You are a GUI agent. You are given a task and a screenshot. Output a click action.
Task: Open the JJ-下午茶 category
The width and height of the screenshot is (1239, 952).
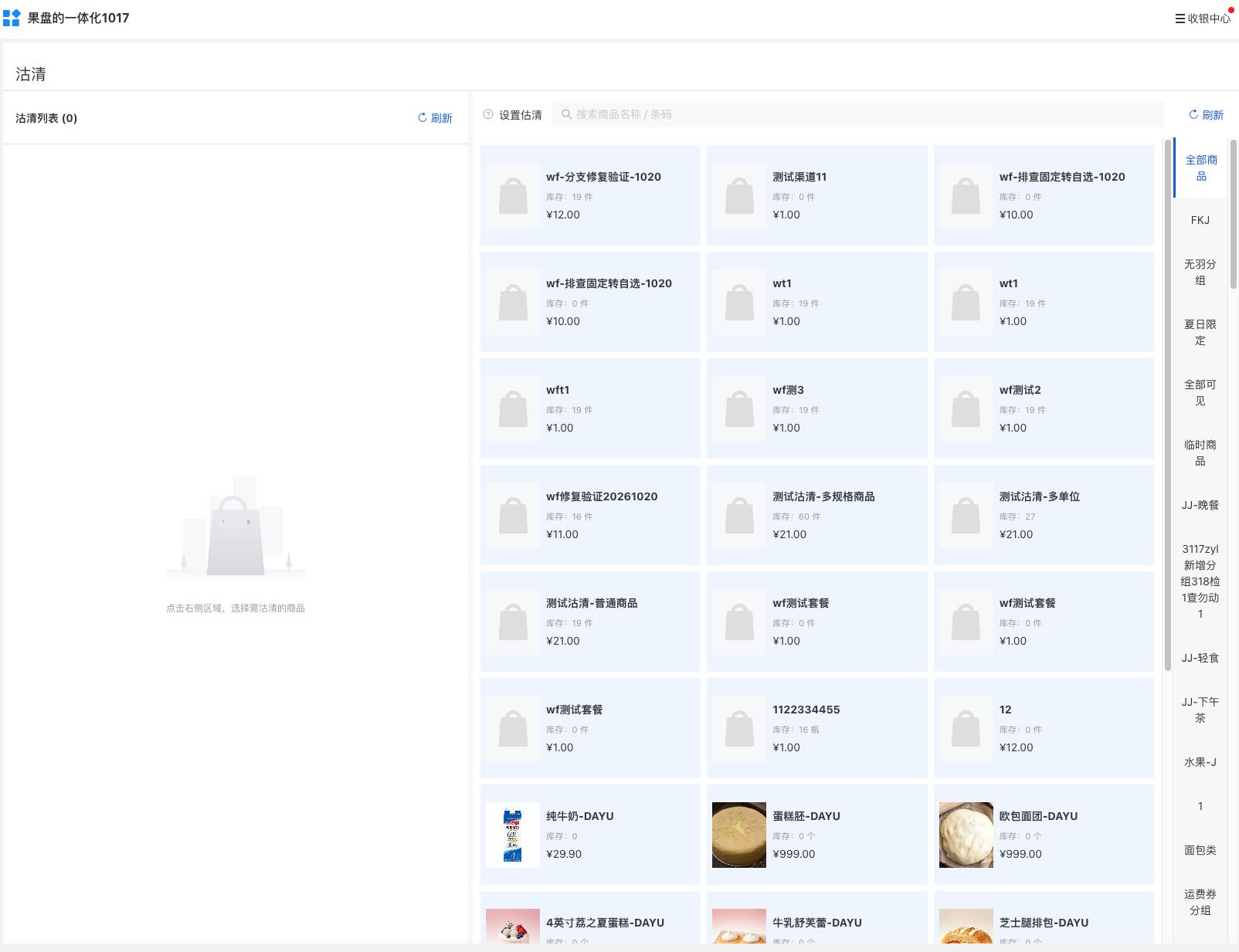point(1200,710)
